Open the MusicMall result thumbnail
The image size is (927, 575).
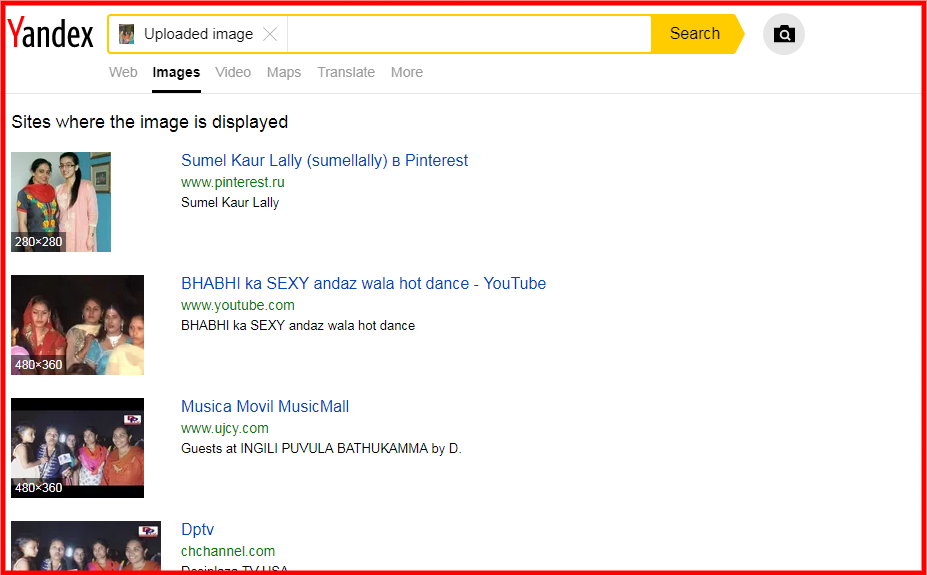point(77,448)
